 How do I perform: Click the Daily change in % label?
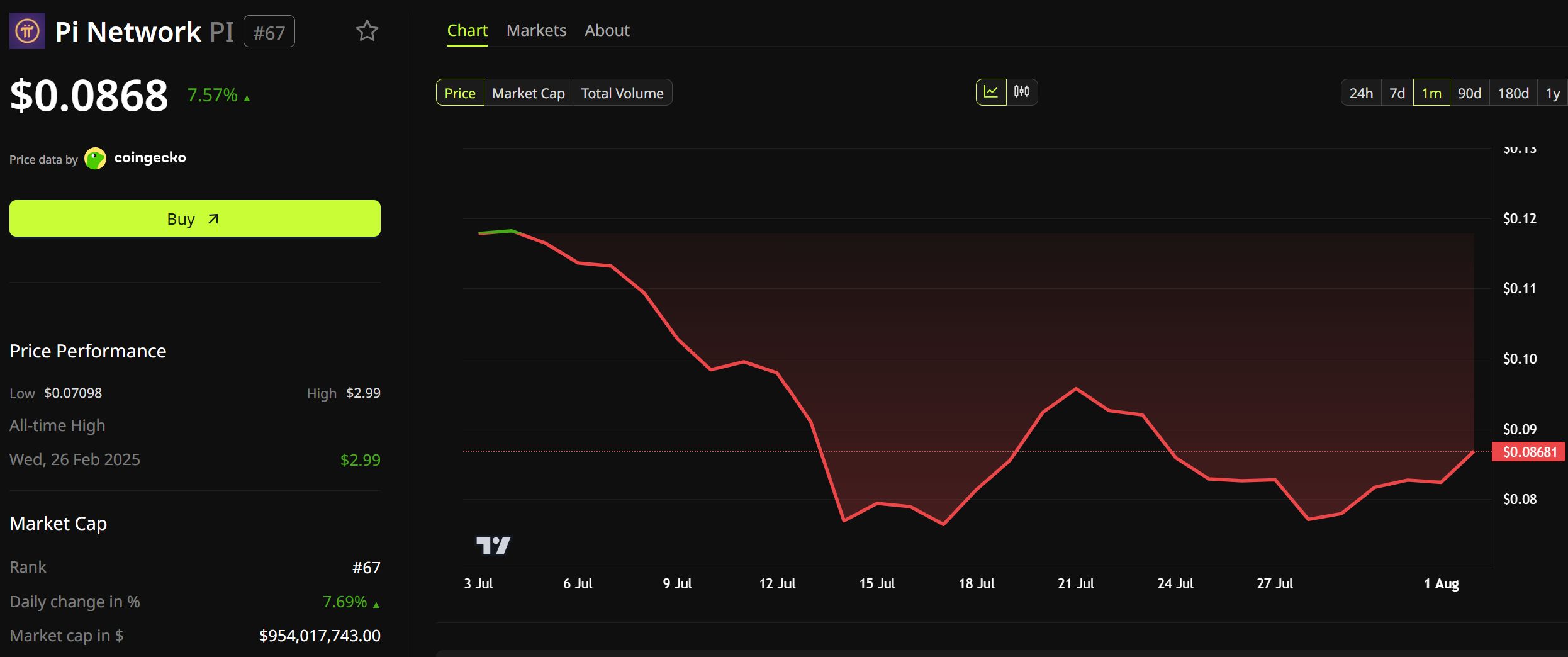pos(75,602)
